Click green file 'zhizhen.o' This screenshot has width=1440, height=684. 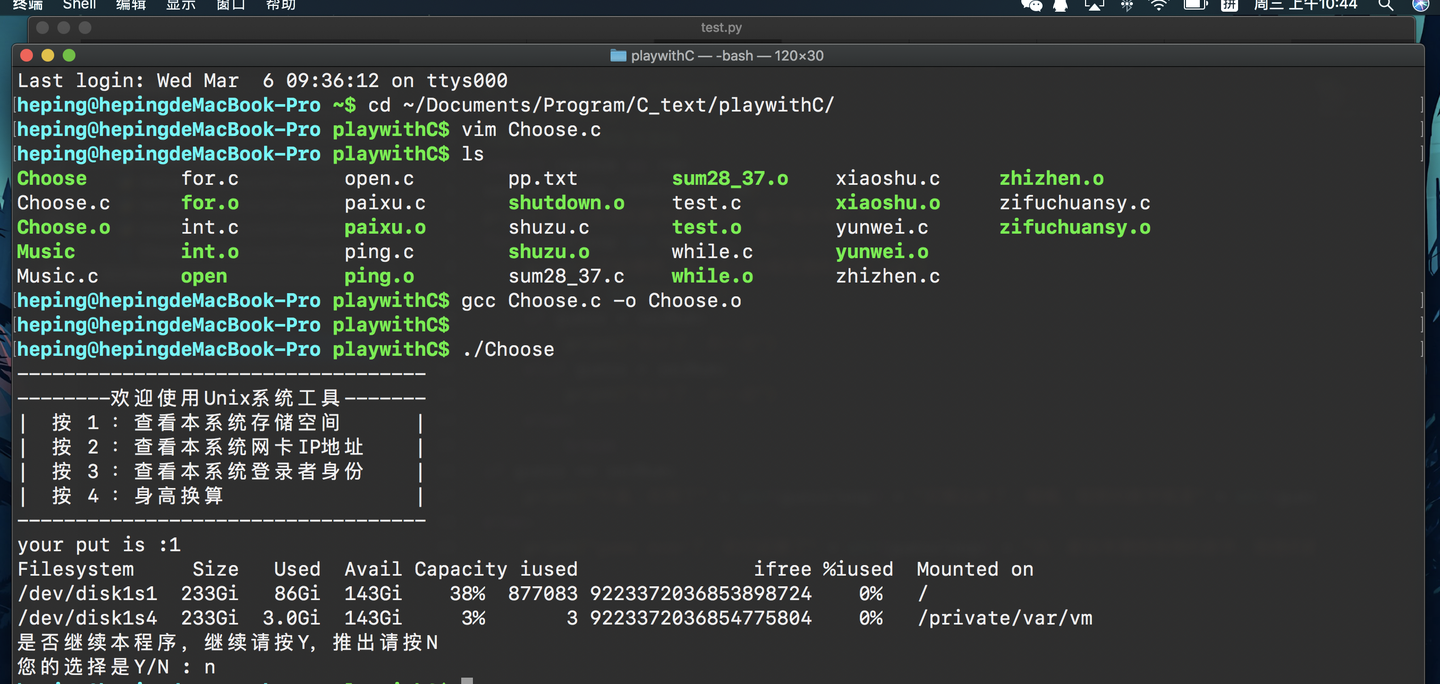tap(1052, 179)
